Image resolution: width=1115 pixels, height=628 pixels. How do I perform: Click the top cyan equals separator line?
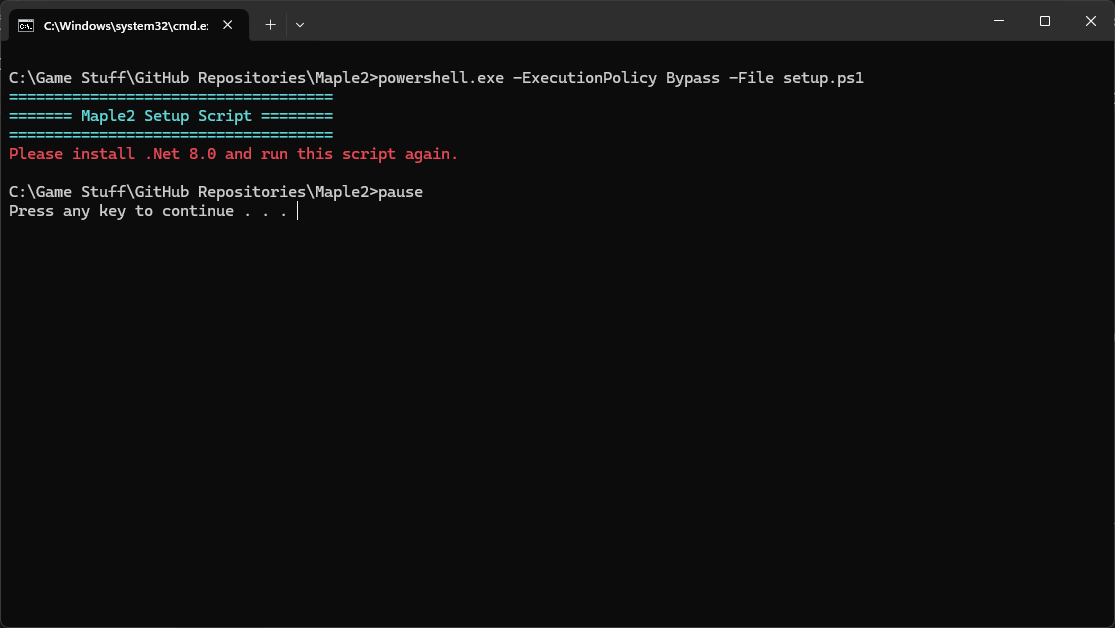171,97
